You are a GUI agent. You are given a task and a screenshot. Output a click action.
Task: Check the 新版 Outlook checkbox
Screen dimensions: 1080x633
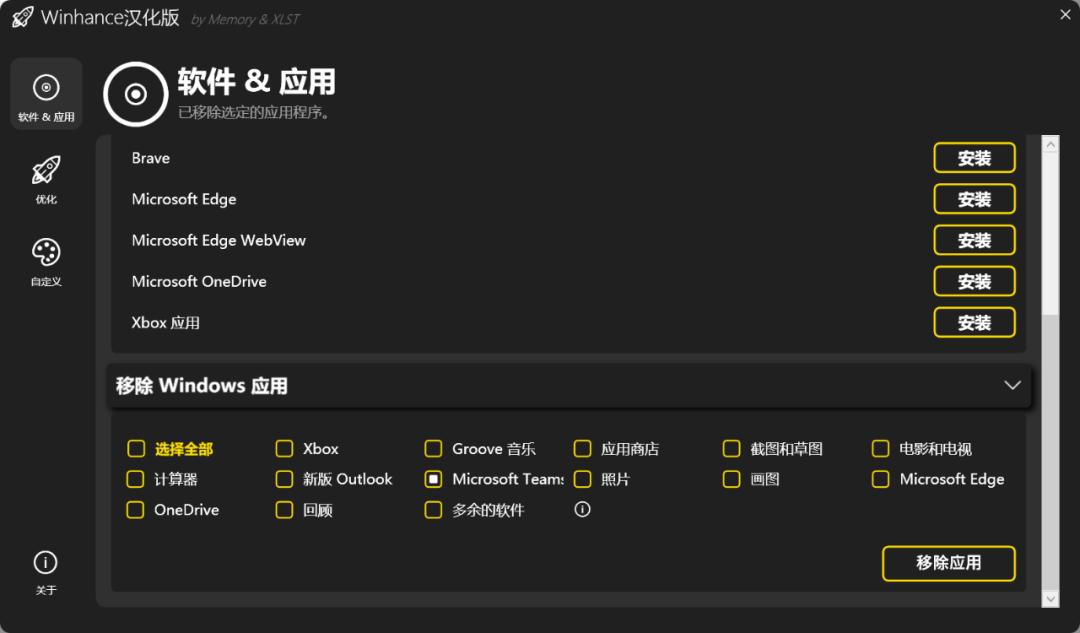tap(284, 479)
